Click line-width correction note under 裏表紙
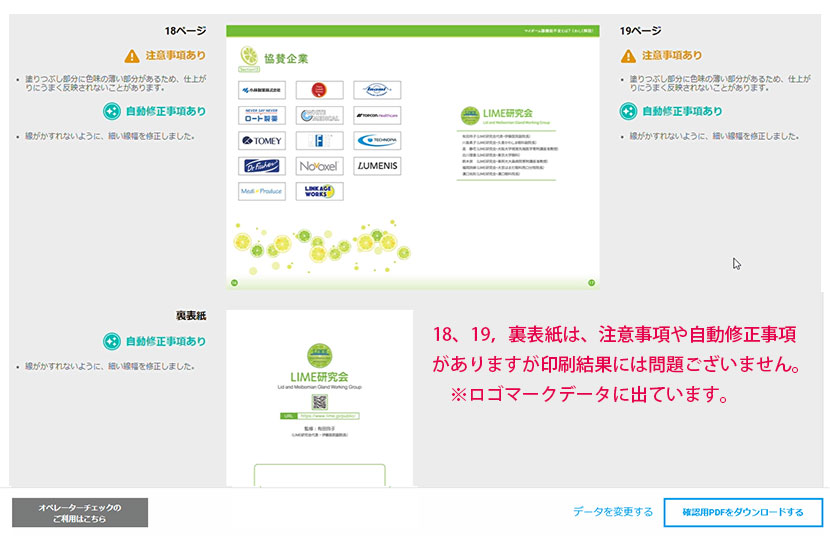This screenshot has width=830, height=540. pyautogui.click(x=110, y=366)
